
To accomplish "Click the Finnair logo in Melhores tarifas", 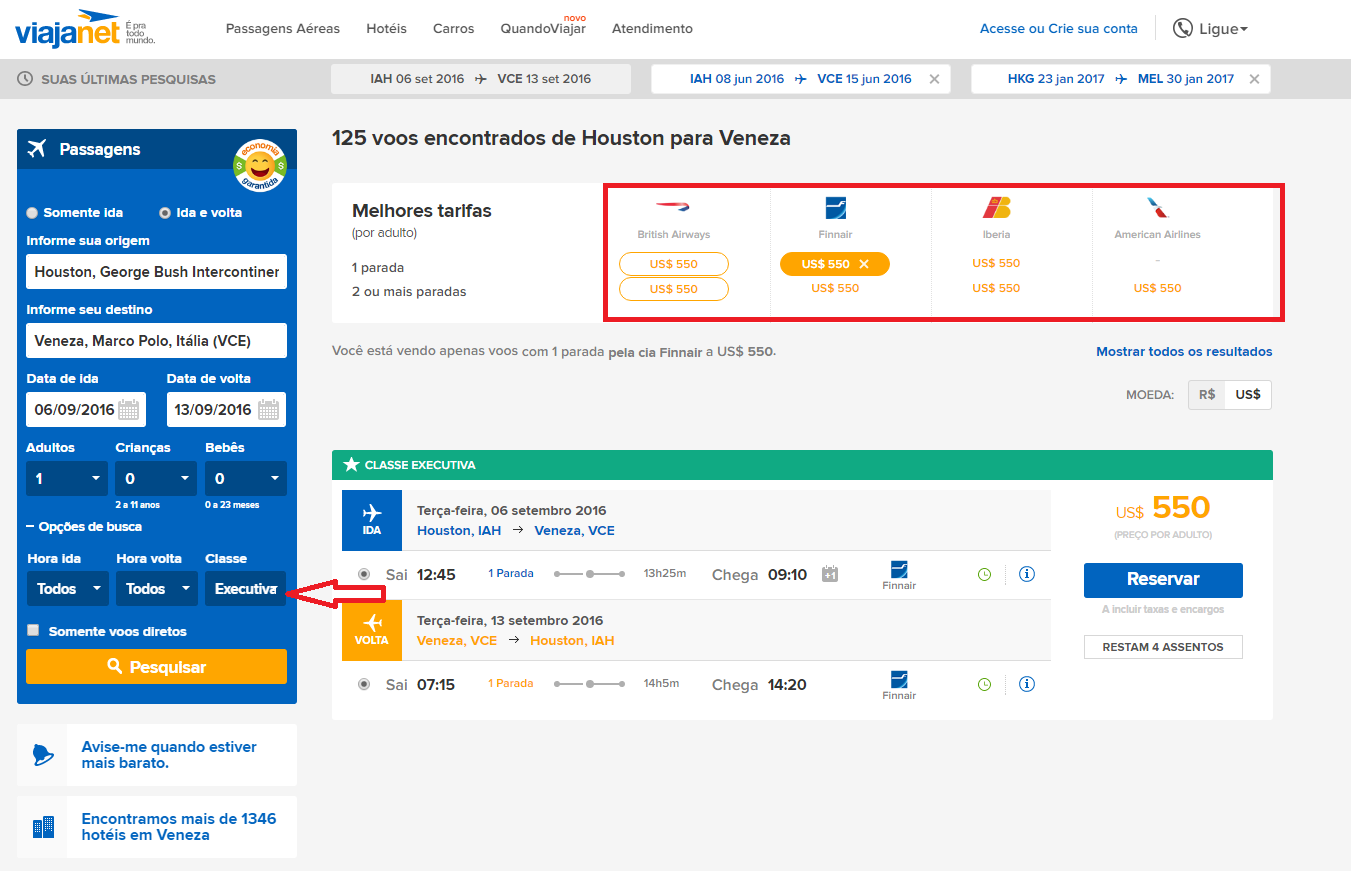I will coord(836,208).
